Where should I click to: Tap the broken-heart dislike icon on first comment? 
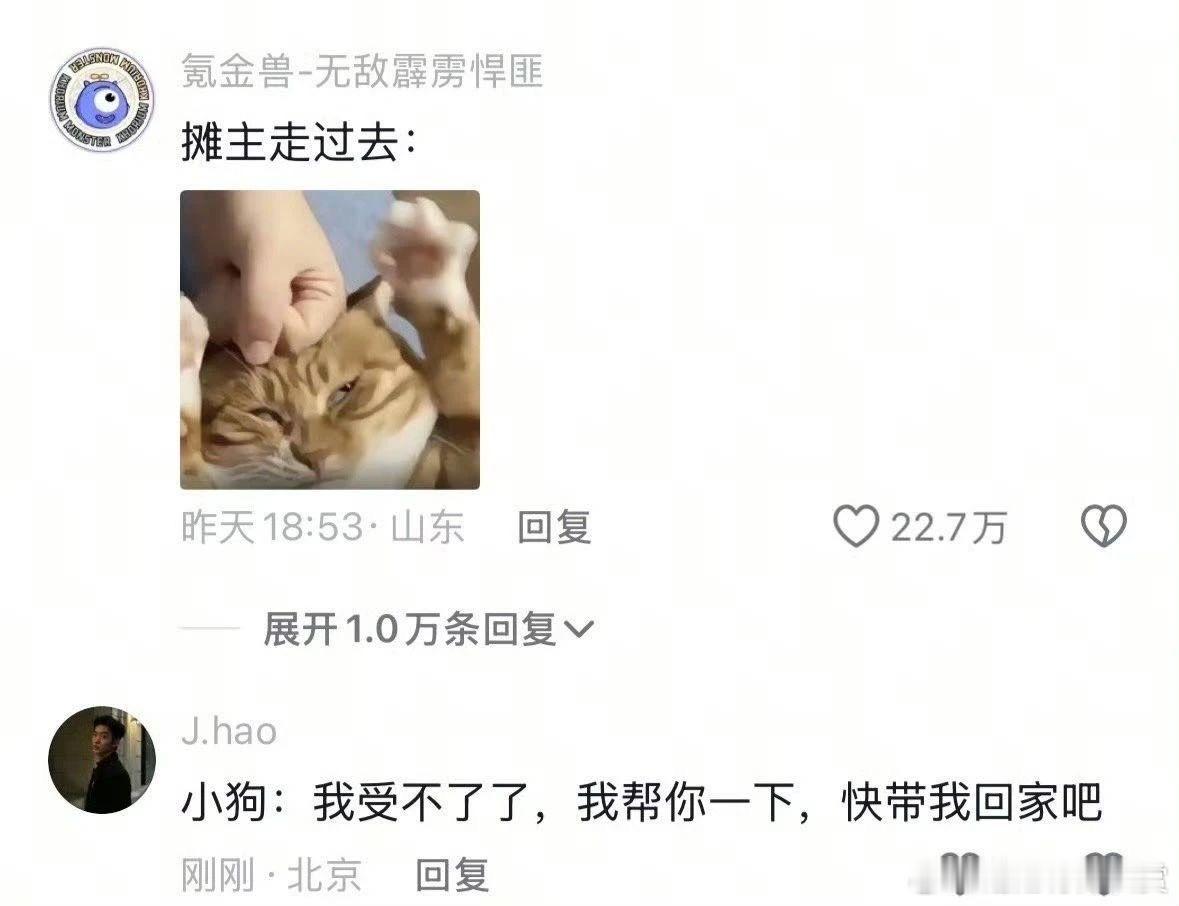tap(1103, 526)
